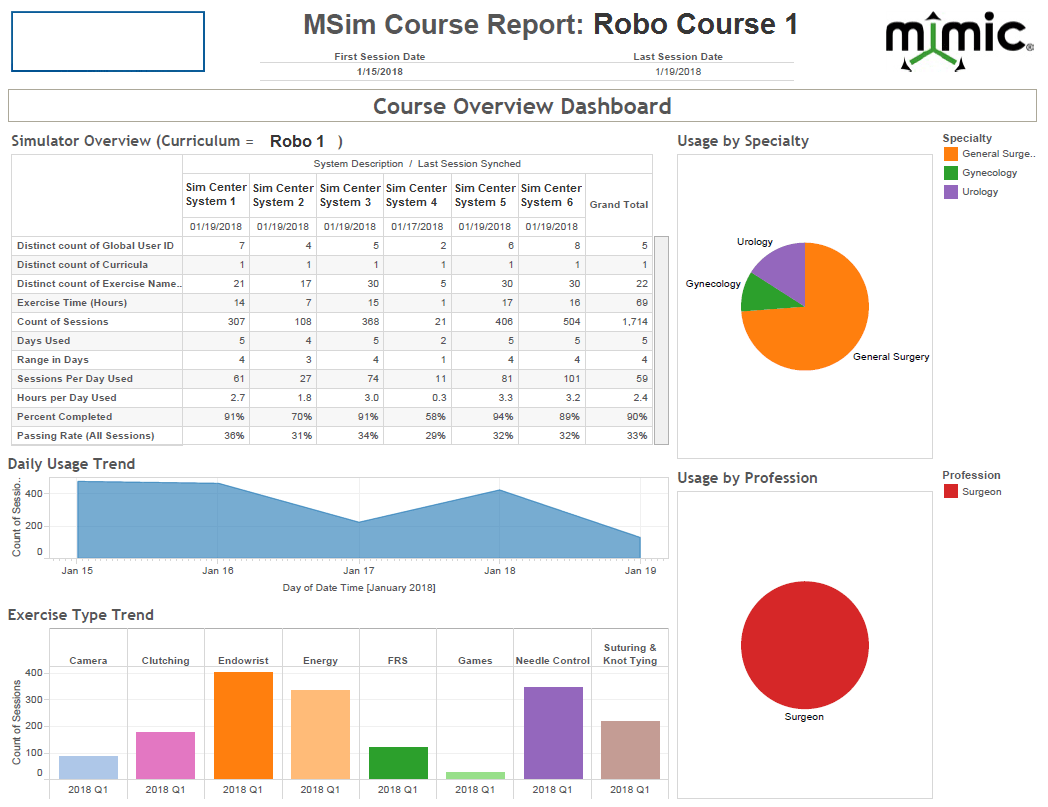Image resolution: width=1048 pixels, height=807 pixels.
Task: Click the Grand Total column header
Action: [x=619, y=205]
